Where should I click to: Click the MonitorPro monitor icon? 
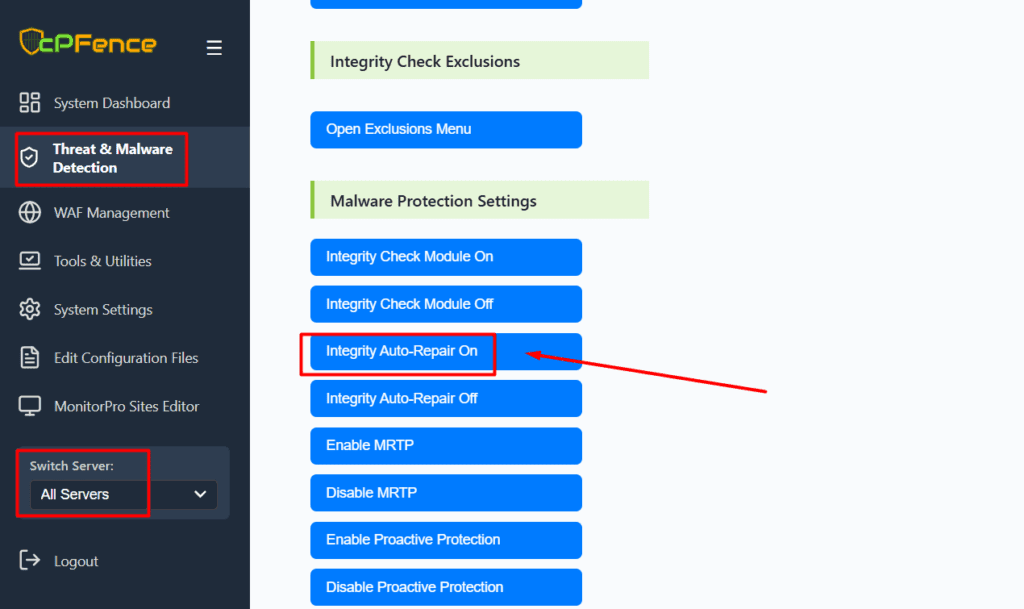pos(30,406)
